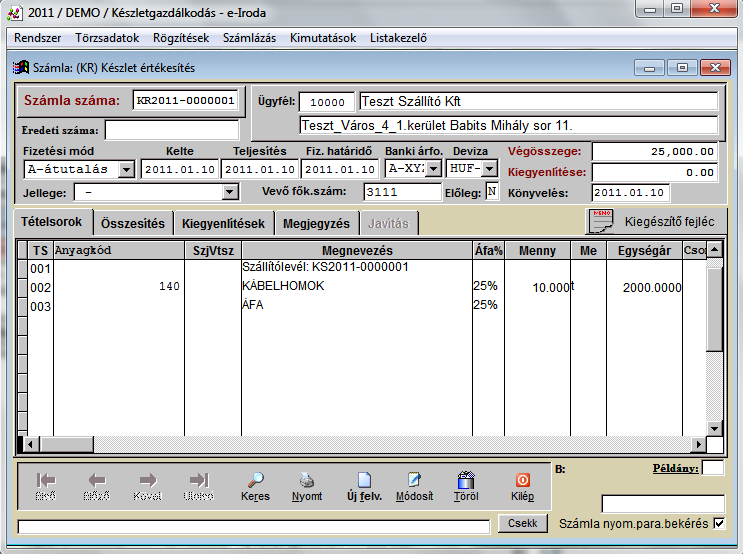
Task: Create new entry with Új felv.
Action: [x=365, y=480]
